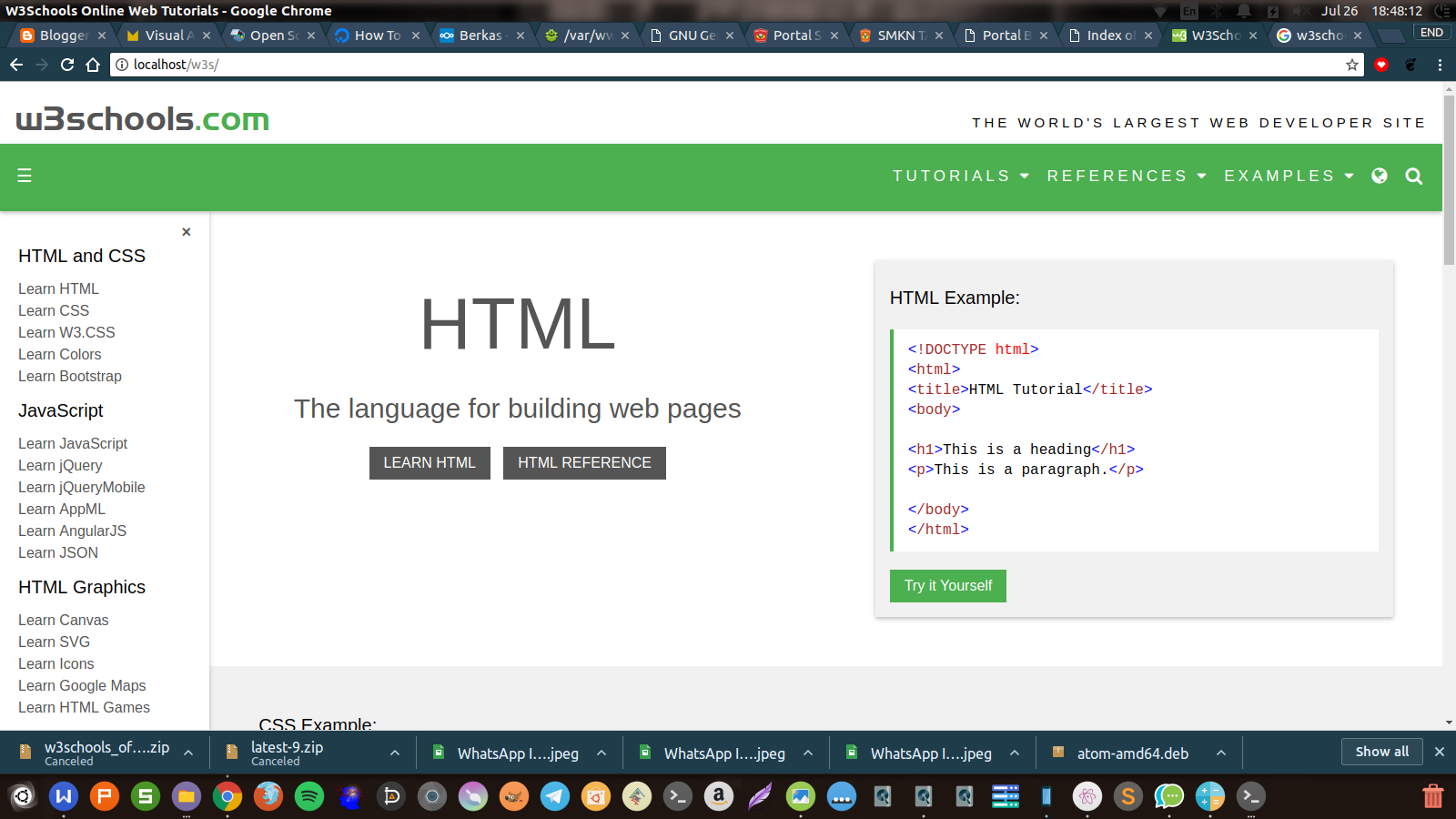Image resolution: width=1456 pixels, height=819 pixels.
Task: Switch to the Google w3scho tab
Action: tap(1318, 35)
